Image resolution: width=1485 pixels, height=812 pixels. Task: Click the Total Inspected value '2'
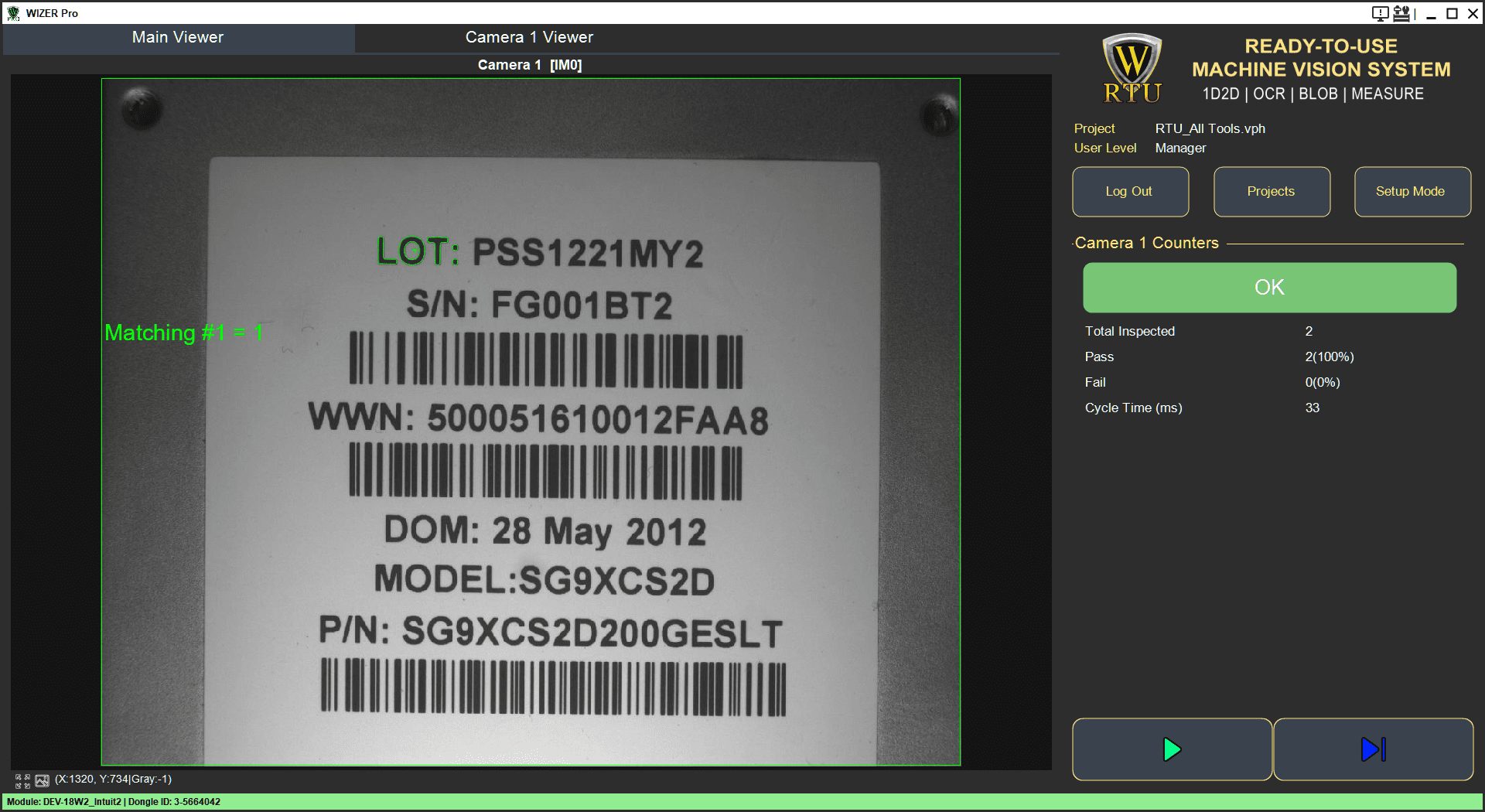pos(1309,331)
